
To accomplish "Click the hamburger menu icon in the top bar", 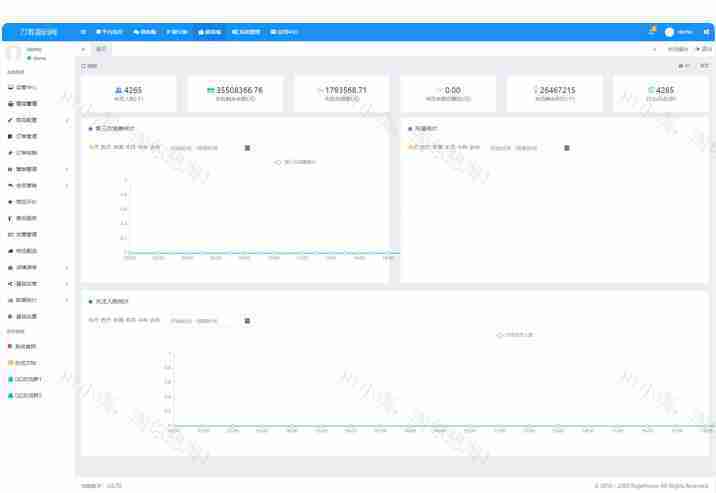I will coord(84,32).
